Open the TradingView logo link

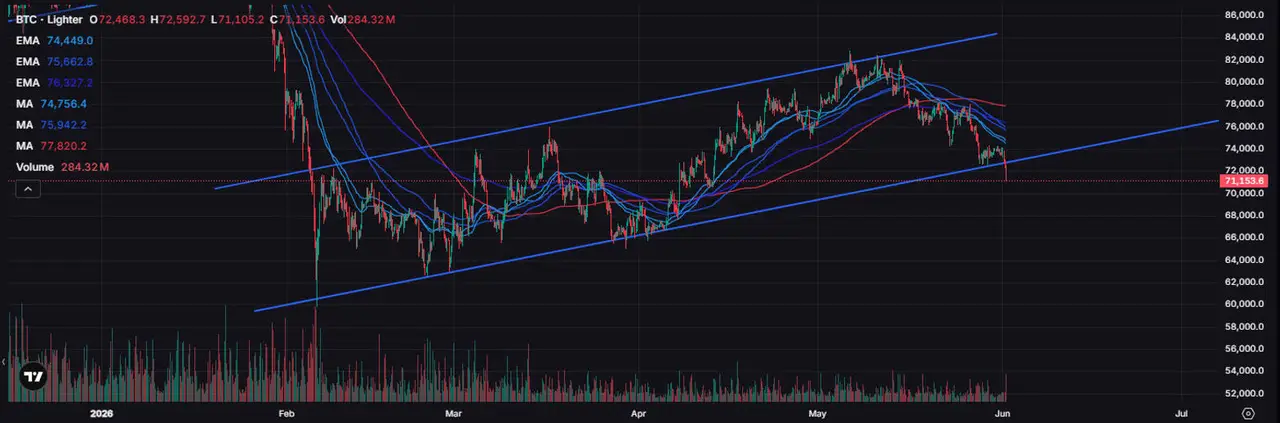[x=34, y=378]
